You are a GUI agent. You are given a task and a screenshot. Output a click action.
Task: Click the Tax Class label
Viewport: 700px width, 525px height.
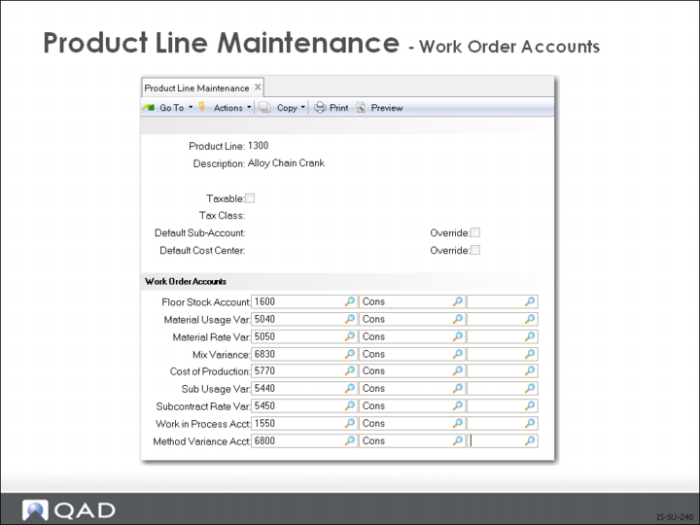pos(222,215)
